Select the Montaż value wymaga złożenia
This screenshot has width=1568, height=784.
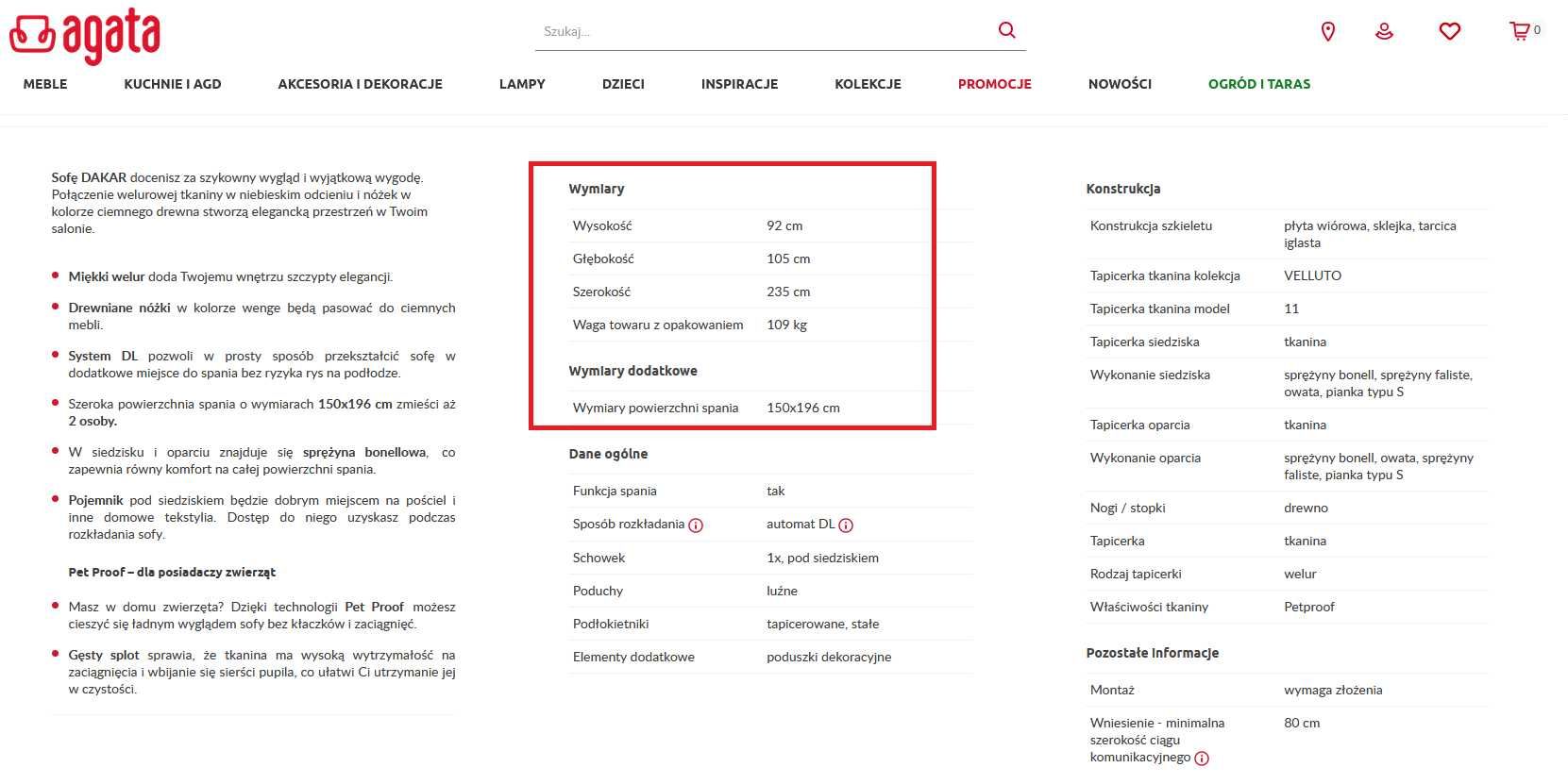(1333, 690)
